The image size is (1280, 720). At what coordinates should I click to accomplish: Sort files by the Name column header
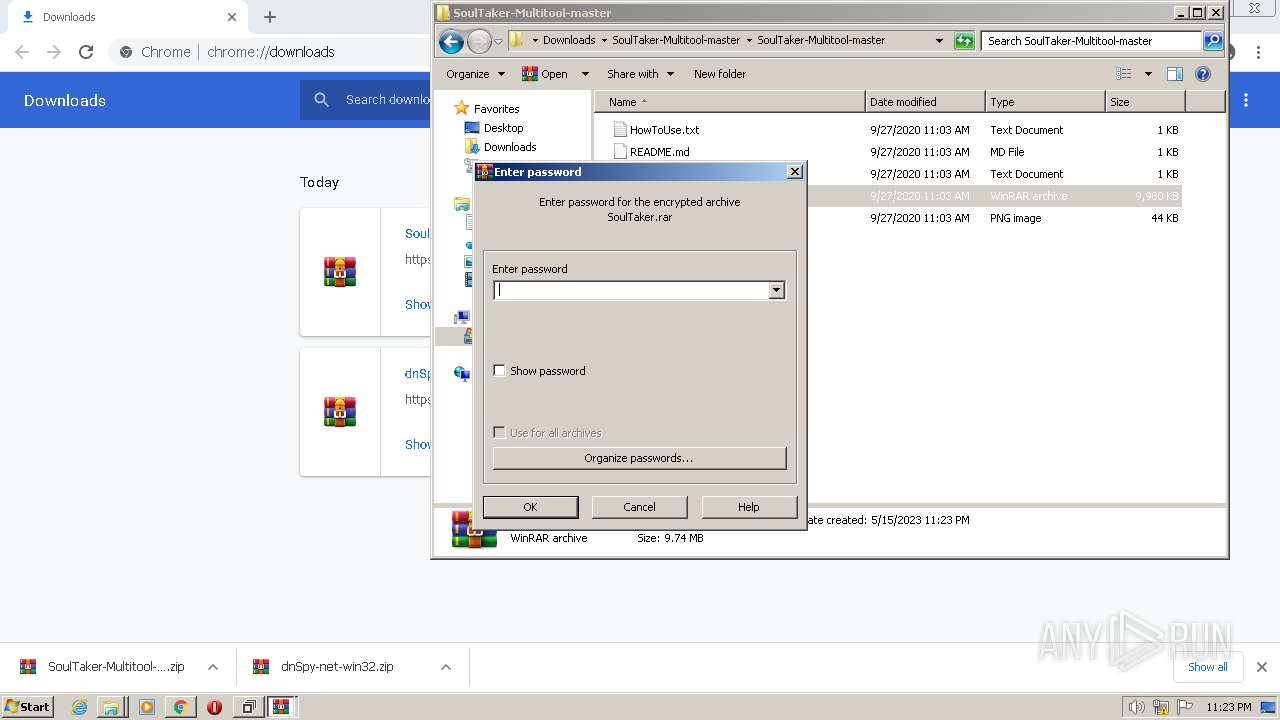tap(730, 102)
